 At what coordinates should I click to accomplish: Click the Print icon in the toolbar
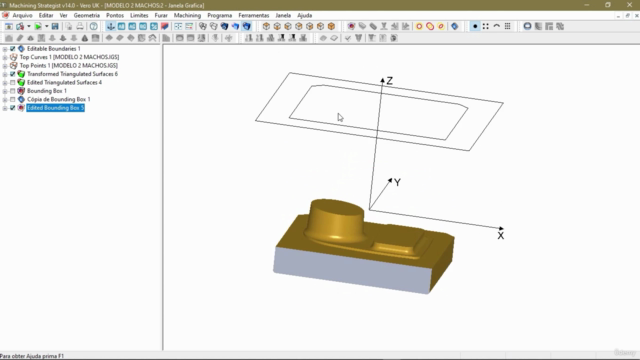80,27
